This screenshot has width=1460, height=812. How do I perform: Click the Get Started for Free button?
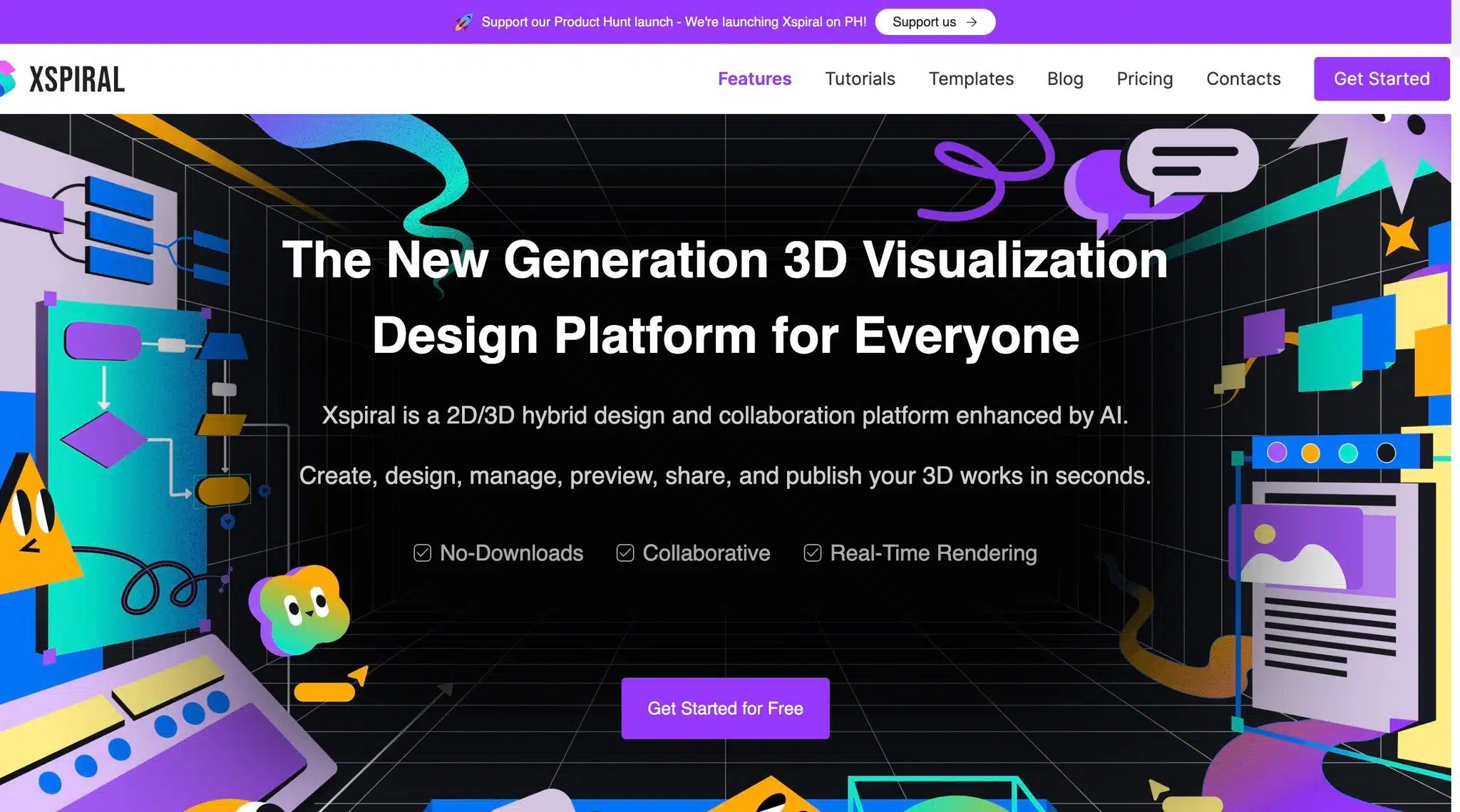pyautogui.click(x=725, y=708)
